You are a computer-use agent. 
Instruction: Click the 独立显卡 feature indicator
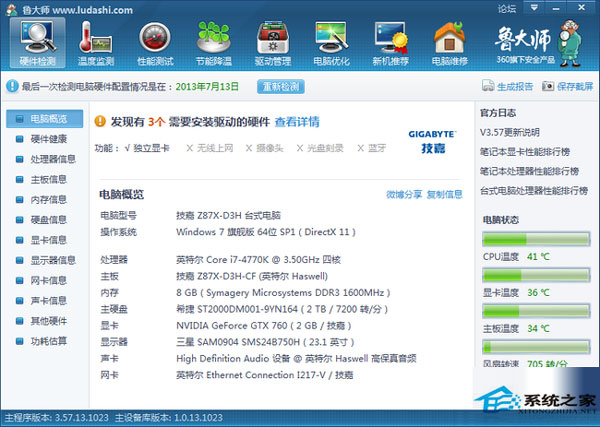click(147, 148)
